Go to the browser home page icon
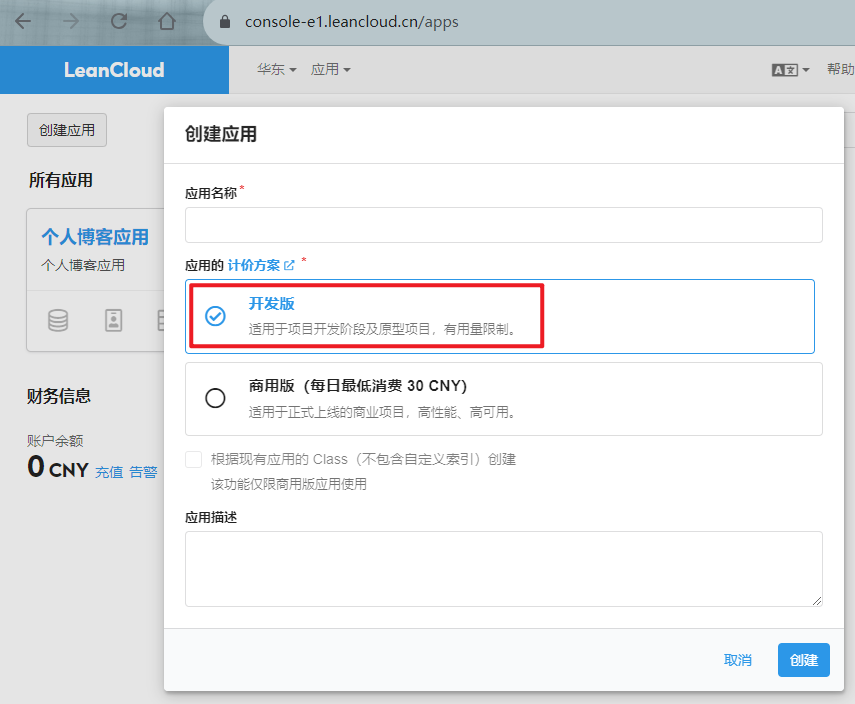Screen dimensions: 855x704 coord(167,21)
